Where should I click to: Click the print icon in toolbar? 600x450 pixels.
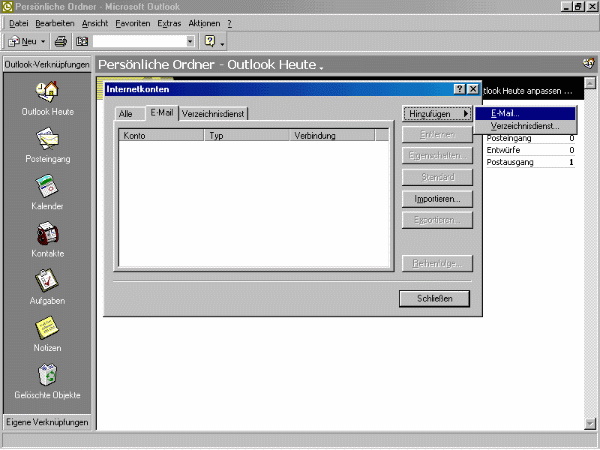[60, 41]
